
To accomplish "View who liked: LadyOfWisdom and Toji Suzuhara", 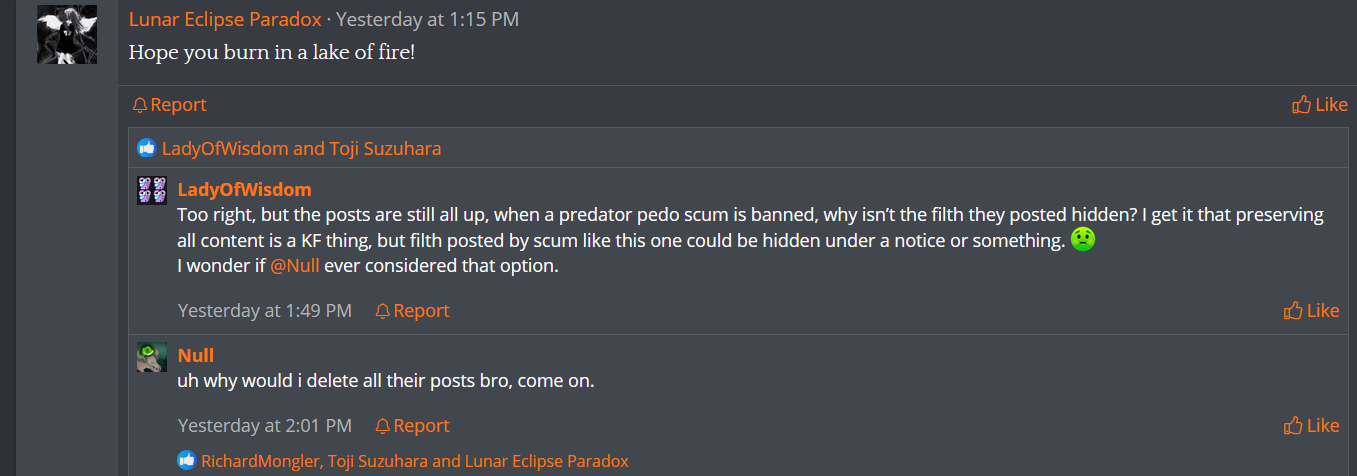I will [301, 149].
